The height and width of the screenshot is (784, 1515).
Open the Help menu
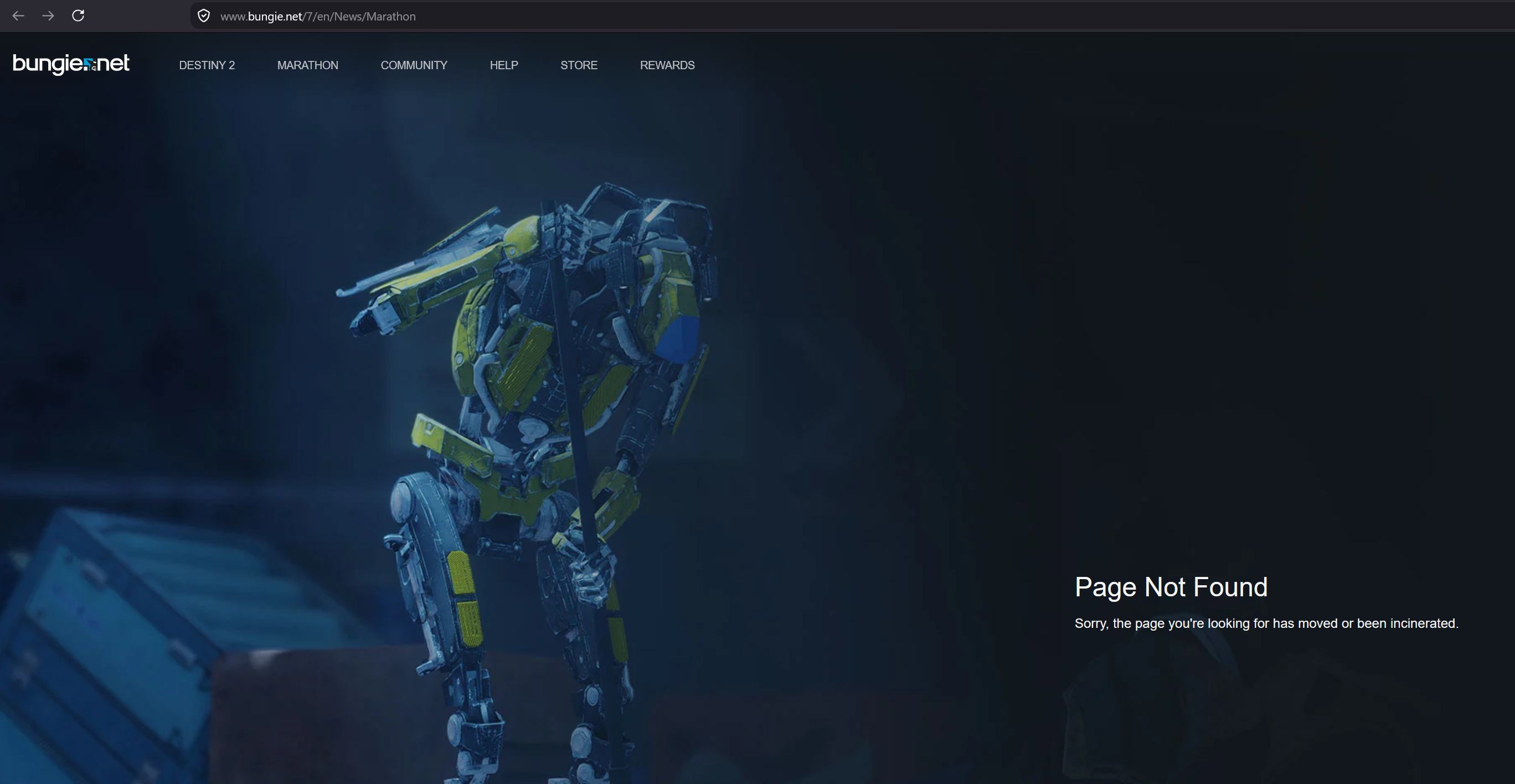(504, 65)
